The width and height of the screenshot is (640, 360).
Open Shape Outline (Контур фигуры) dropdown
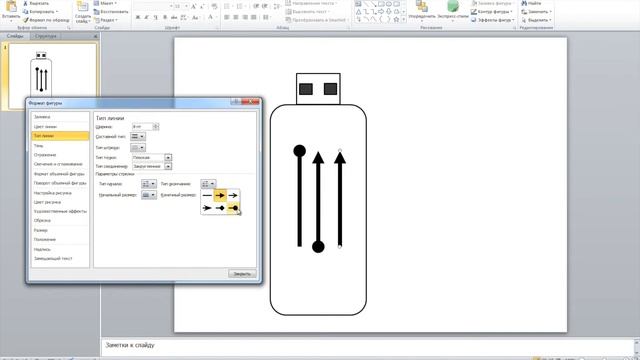tap(493, 11)
